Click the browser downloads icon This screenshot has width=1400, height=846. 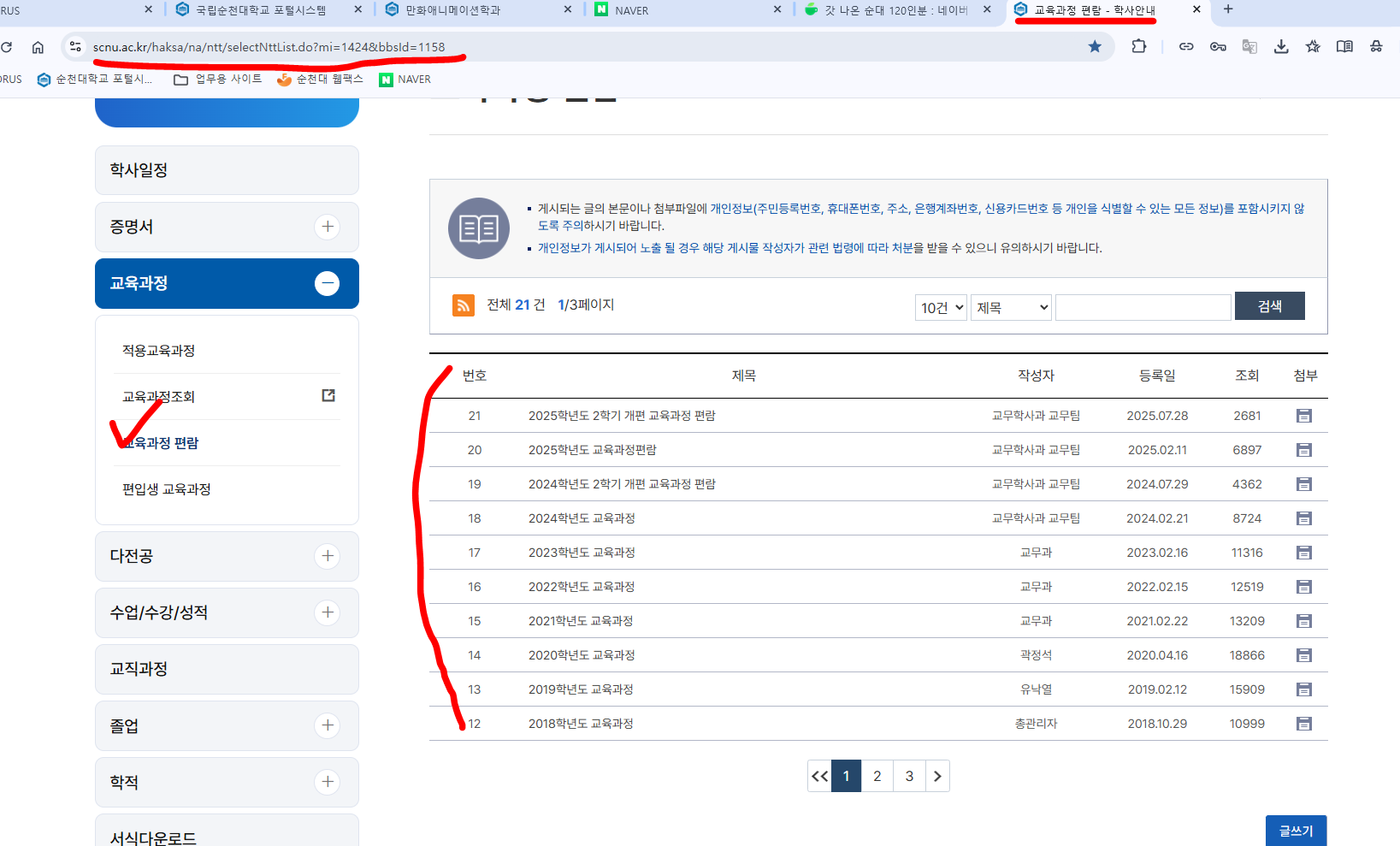(x=1280, y=47)
